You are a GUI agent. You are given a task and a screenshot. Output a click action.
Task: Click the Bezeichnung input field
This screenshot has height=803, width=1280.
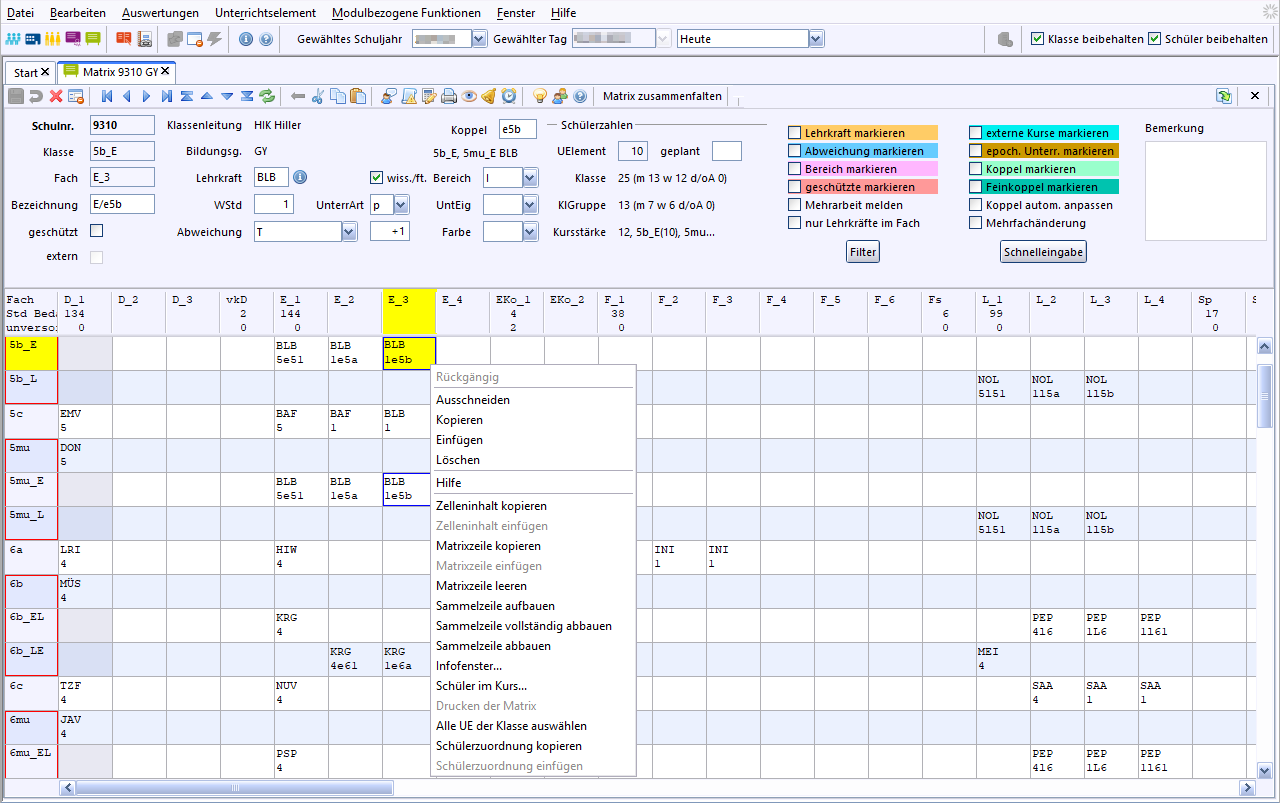point(122,204)
